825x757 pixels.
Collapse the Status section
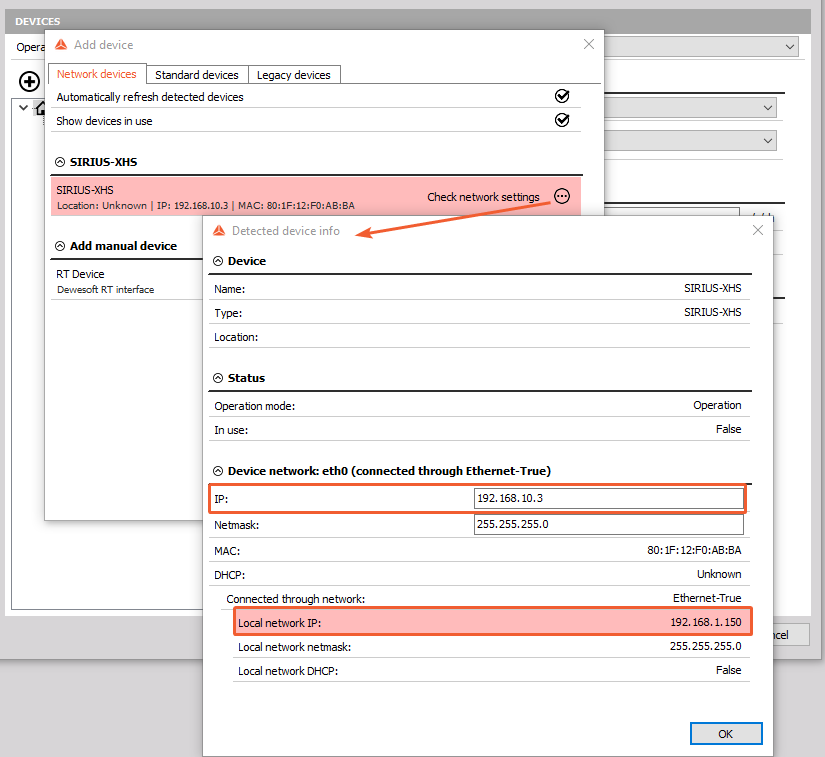(x=218, y=378)
